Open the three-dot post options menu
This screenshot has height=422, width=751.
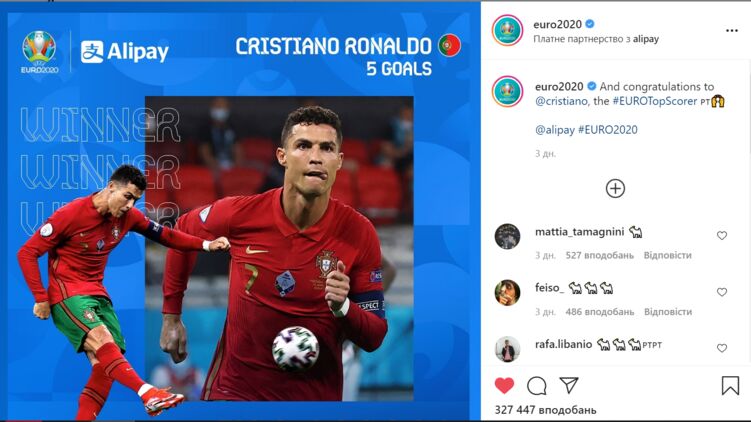coord(731,31)
